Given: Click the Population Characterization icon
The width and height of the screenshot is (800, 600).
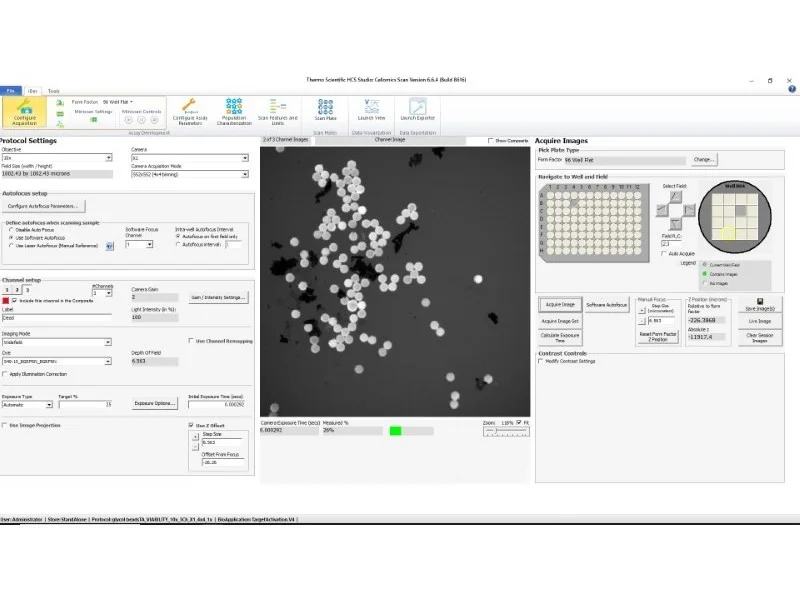Looking at the screenshot, I should 235,112.
